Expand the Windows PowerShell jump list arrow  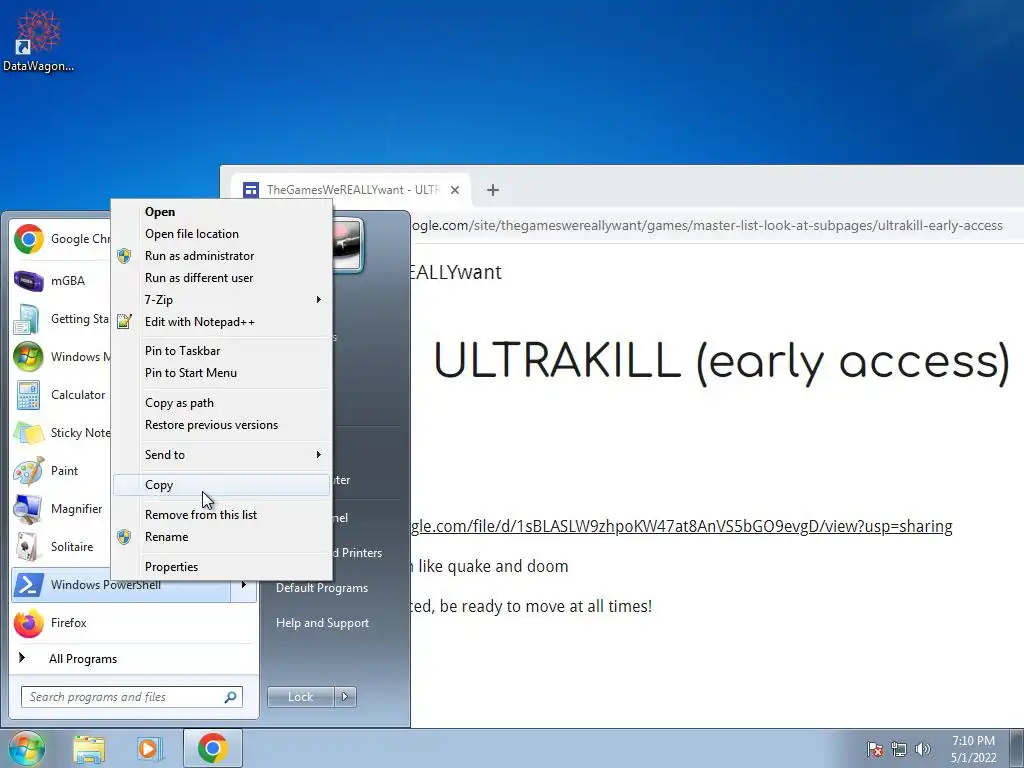click(x=244, y=584)
